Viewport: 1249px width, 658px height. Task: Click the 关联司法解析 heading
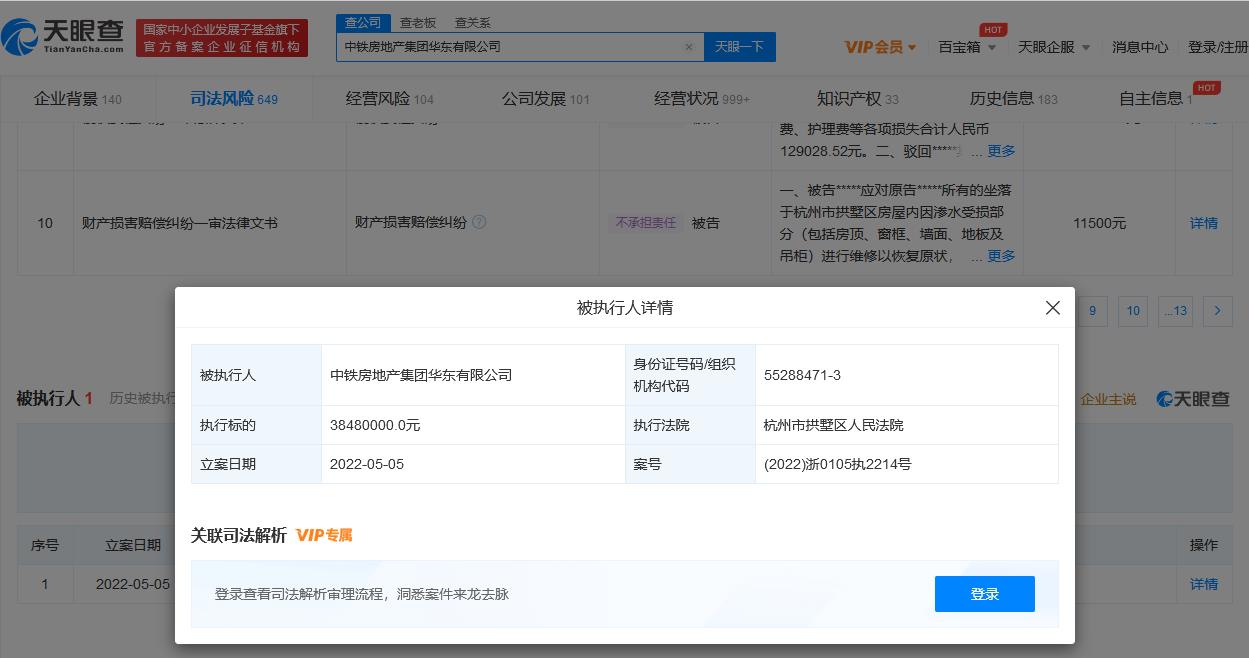[x=239, y=535]
